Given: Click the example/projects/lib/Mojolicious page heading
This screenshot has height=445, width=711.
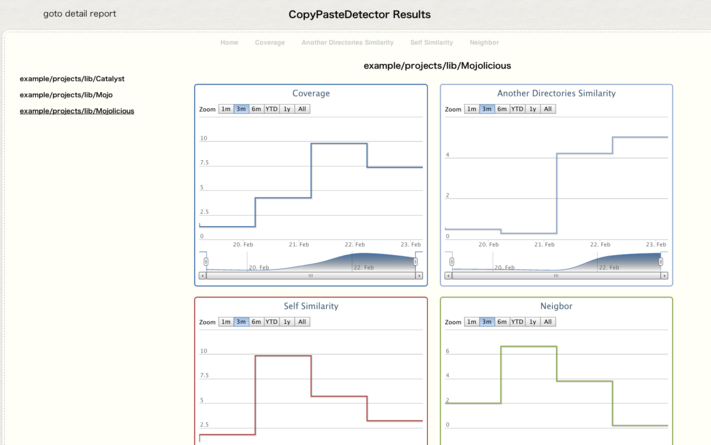Looking at the screenshot, I should click(x=437, y=66).
